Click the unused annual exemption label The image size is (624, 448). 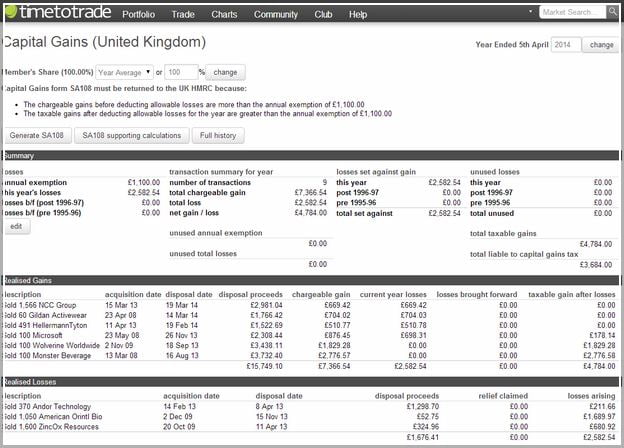click(x=216, y=233)
